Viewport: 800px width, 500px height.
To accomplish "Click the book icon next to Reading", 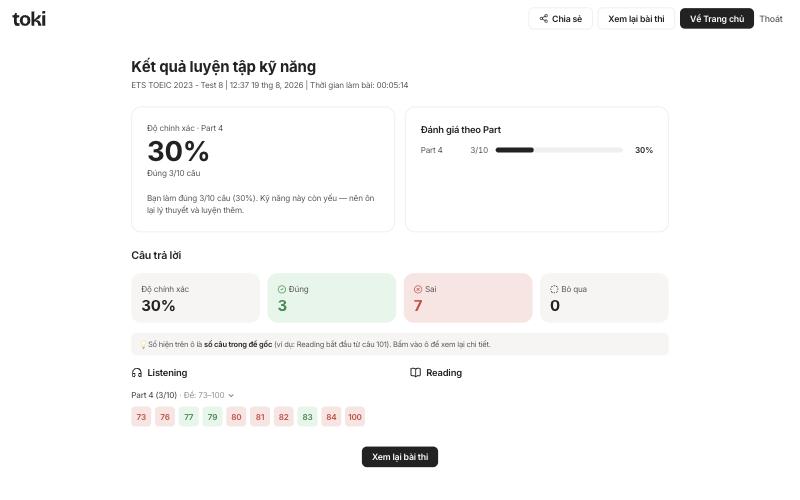I will click(416, 373).
